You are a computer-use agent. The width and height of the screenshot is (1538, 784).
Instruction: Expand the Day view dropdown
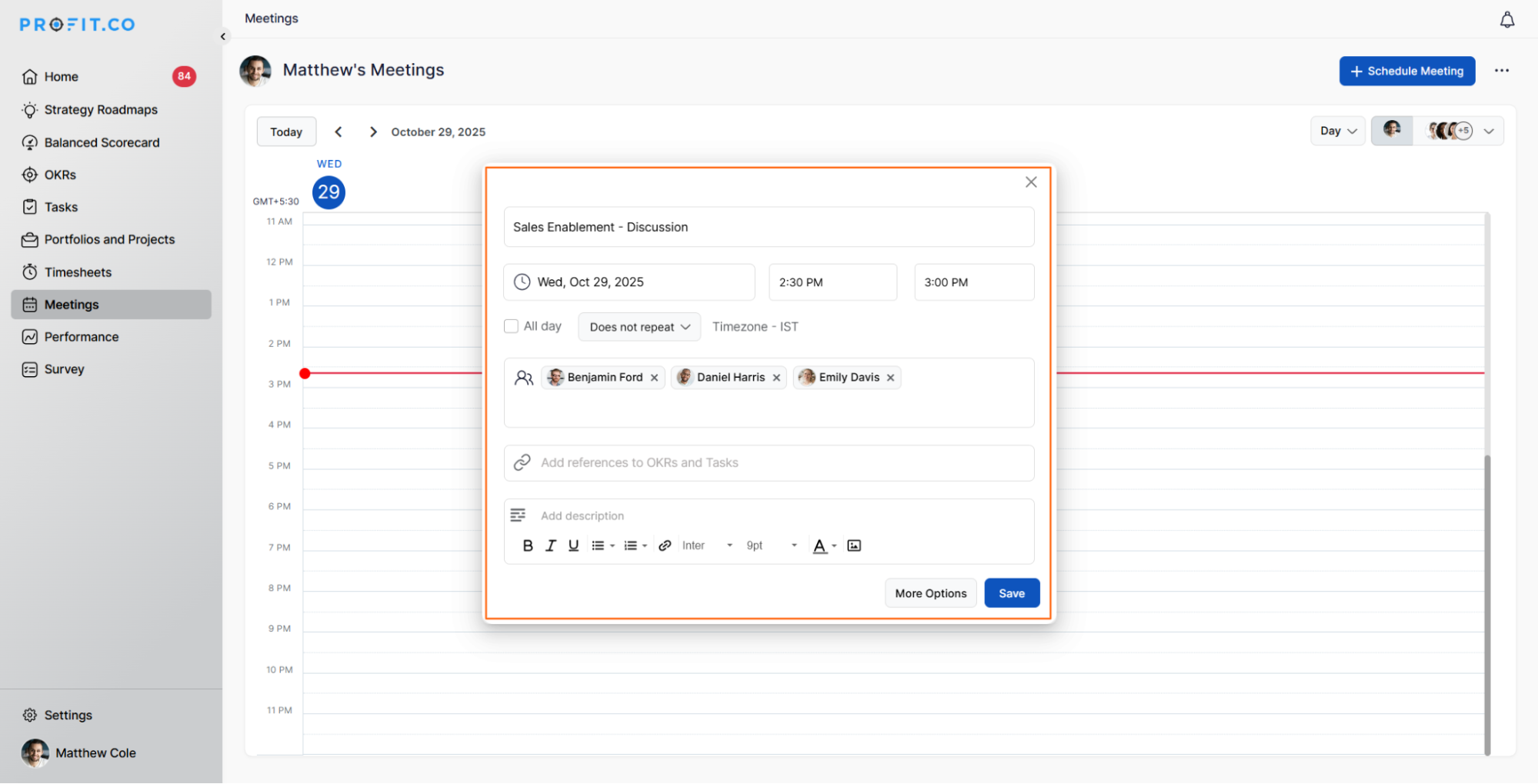1337,131
